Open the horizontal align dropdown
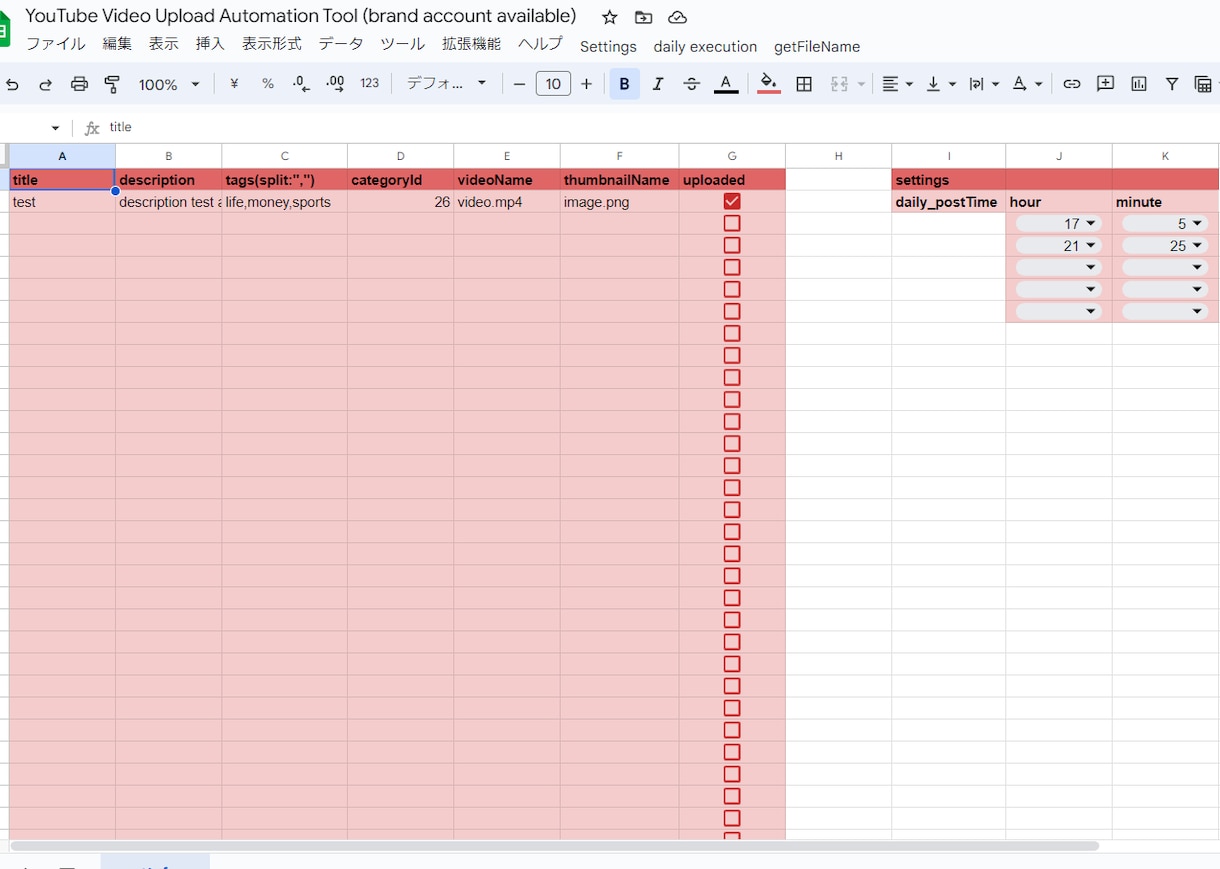1220x869 pixels. tap(897, 84)
